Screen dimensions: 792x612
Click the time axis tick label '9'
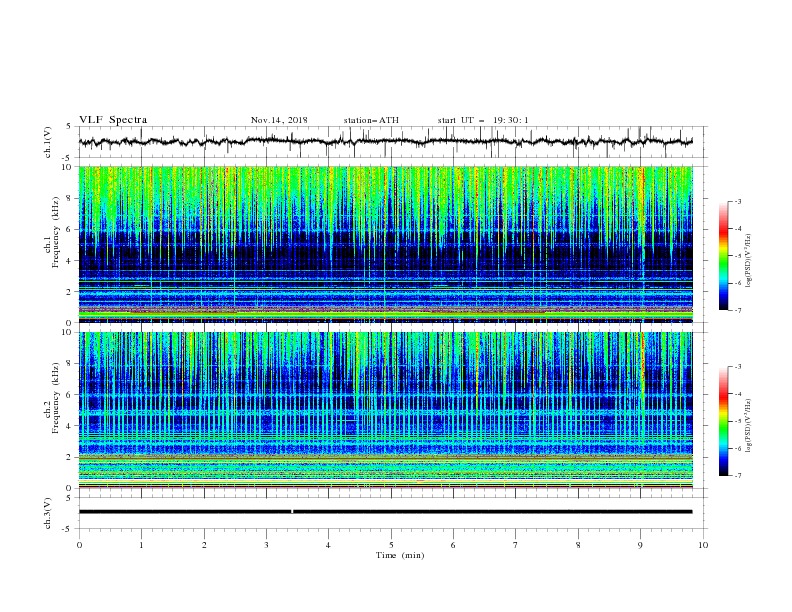pyautogui.click(x=640, y=545)
